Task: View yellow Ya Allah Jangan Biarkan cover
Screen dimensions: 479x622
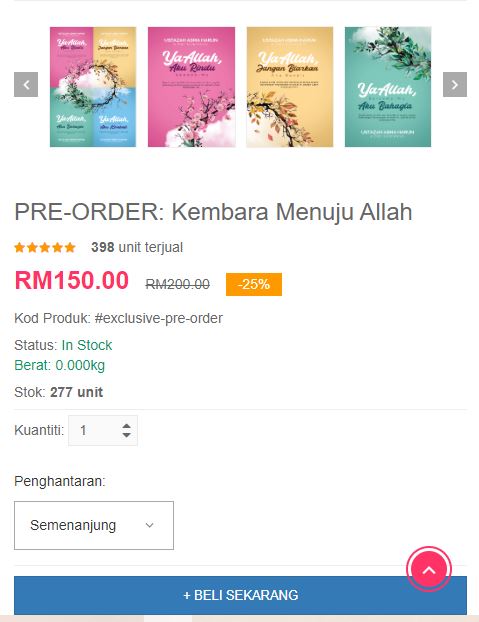Action: pyautogui.click(x=290, y=87)
